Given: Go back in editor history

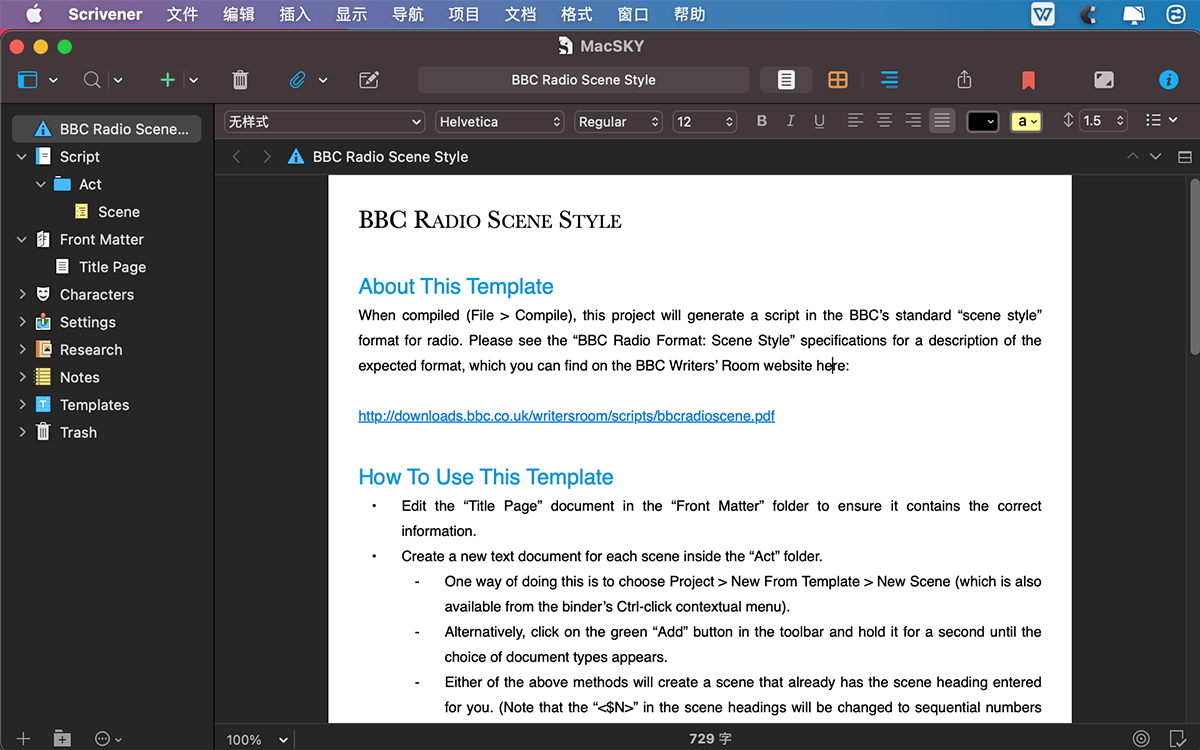Looking at the screenshot, I should (237, 157).
